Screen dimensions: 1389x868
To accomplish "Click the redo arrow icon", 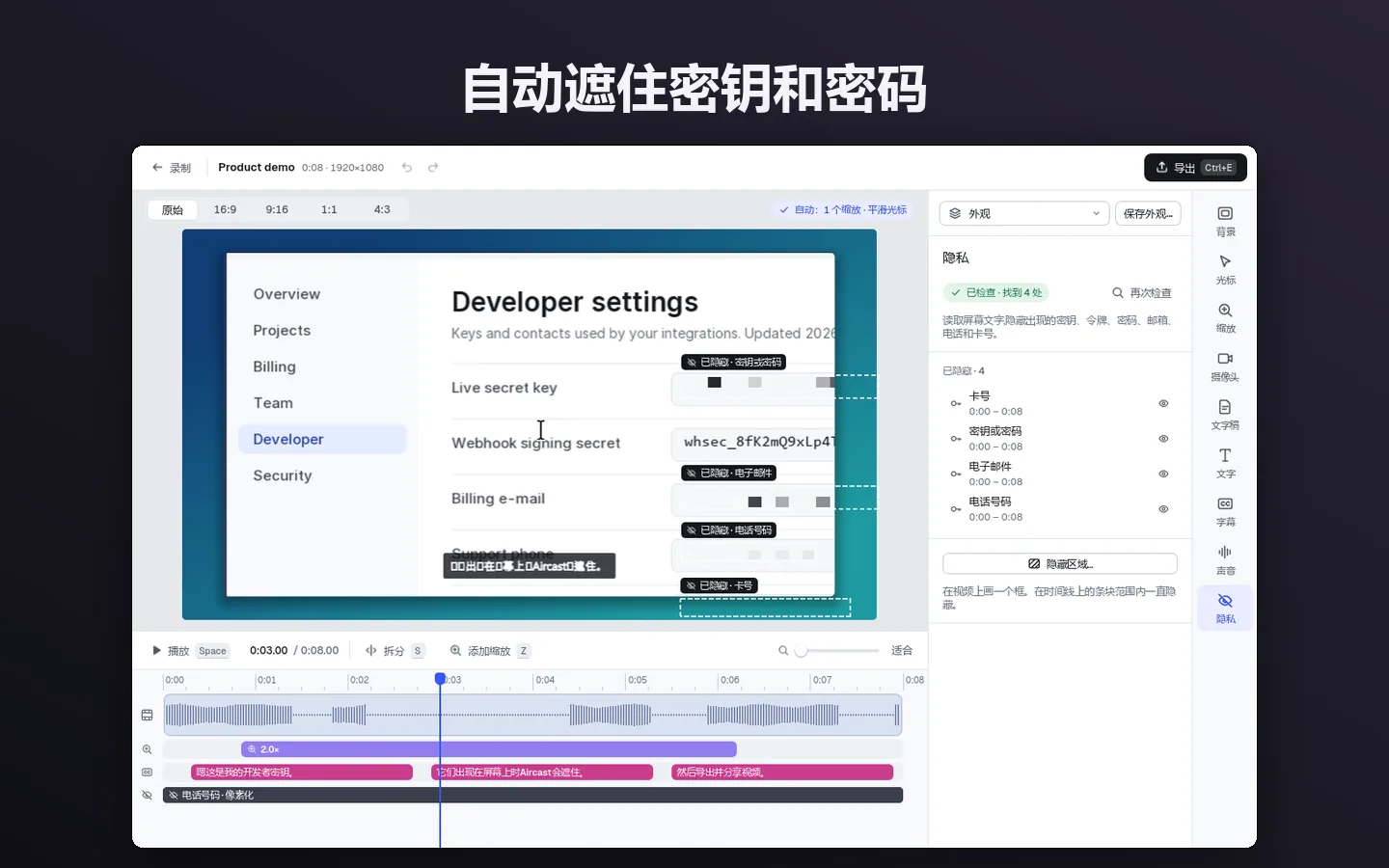I will coord(433,168).
